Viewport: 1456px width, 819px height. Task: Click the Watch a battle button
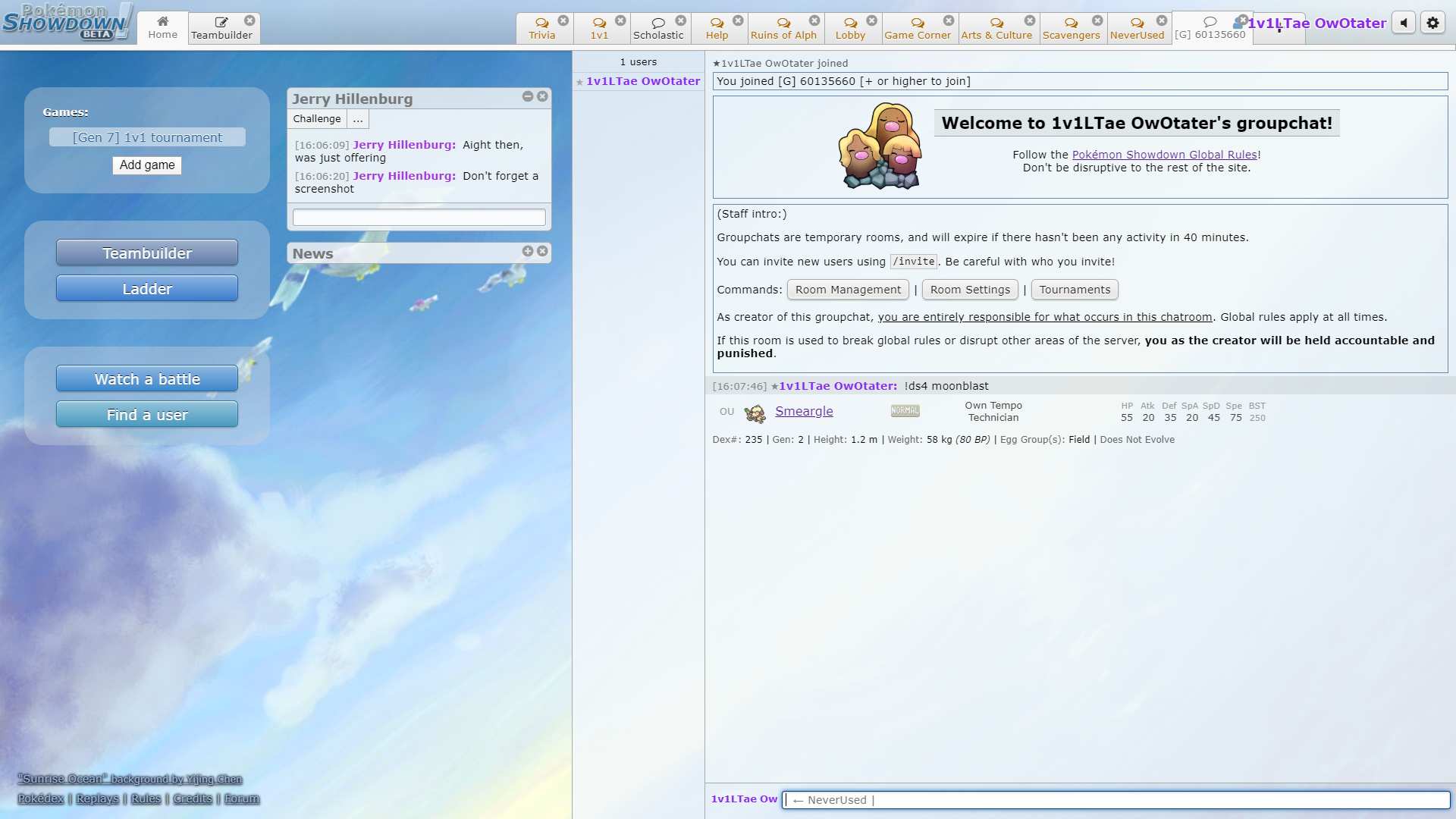(x=146, y=378)
